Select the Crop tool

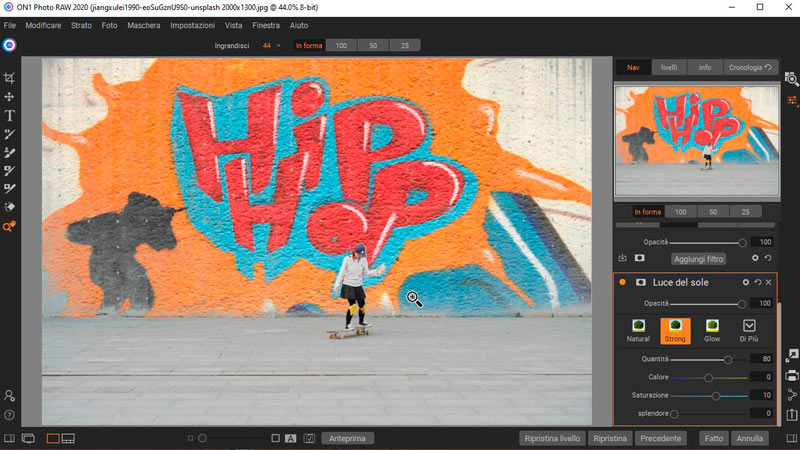pyautogui.click(x=9, y=78)
